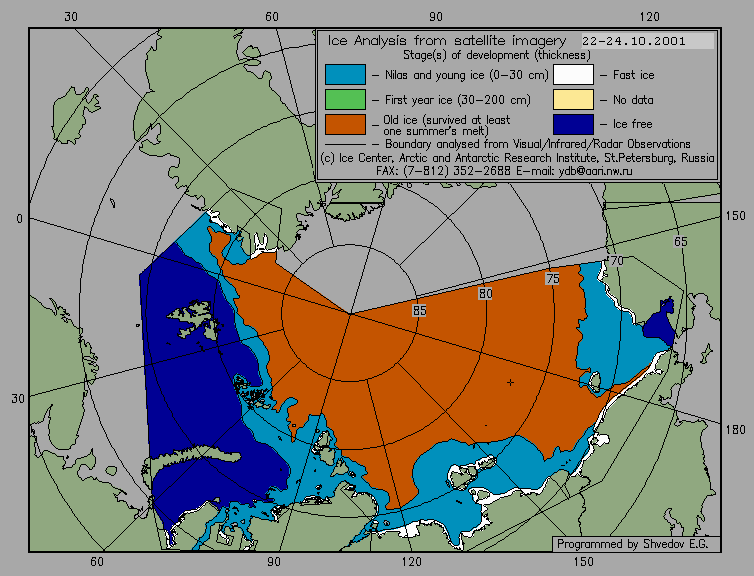Screen dimensions: 754x576
Task: Click the 'Nilas and young ice (0-30 cm)' label
Action: point(466,75)
